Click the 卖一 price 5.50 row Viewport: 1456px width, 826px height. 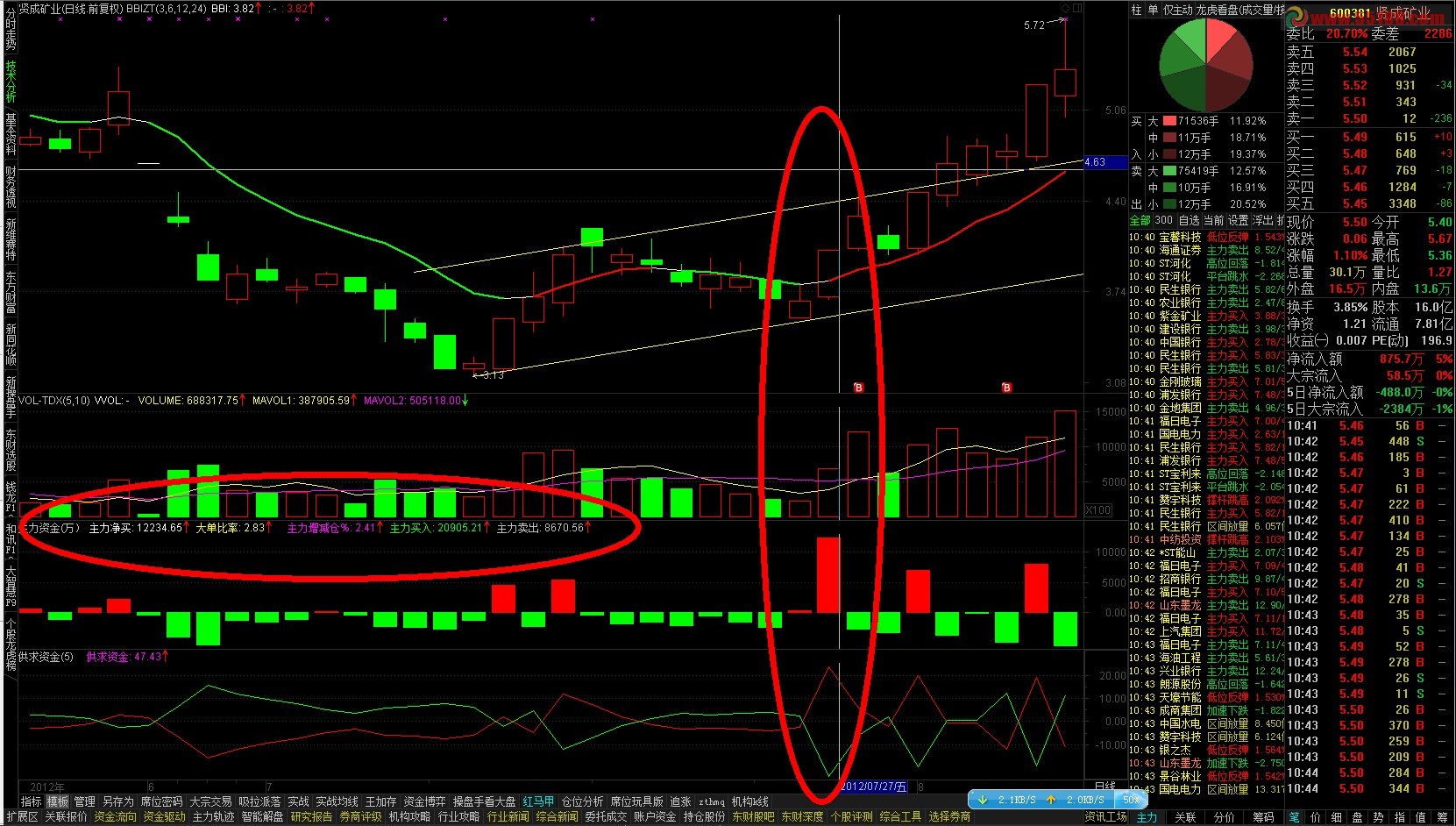[x=1369, y=118]
